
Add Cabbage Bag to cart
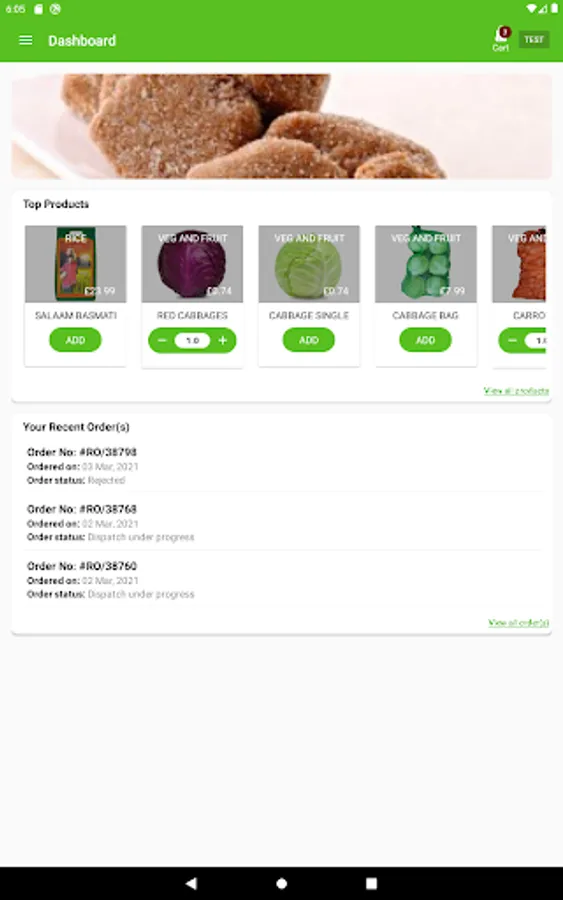point(425,340)
